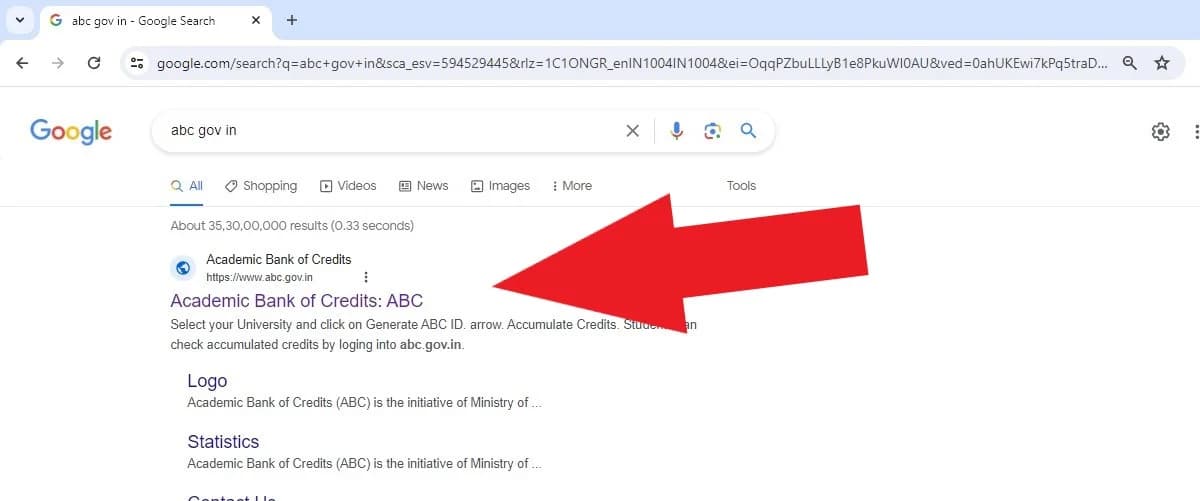Go back to the previous page
This screenshot has width=1200, height=501.
[22, 63]
